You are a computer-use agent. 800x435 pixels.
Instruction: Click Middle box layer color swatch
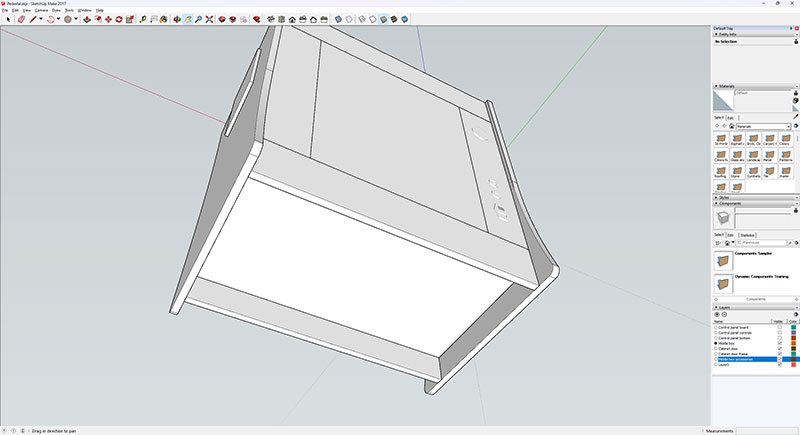click(x=793, y=343)
